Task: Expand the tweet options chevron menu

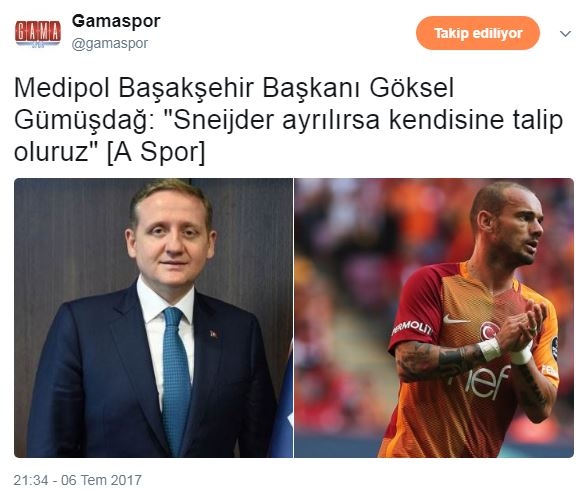Action: coord(566,34)
